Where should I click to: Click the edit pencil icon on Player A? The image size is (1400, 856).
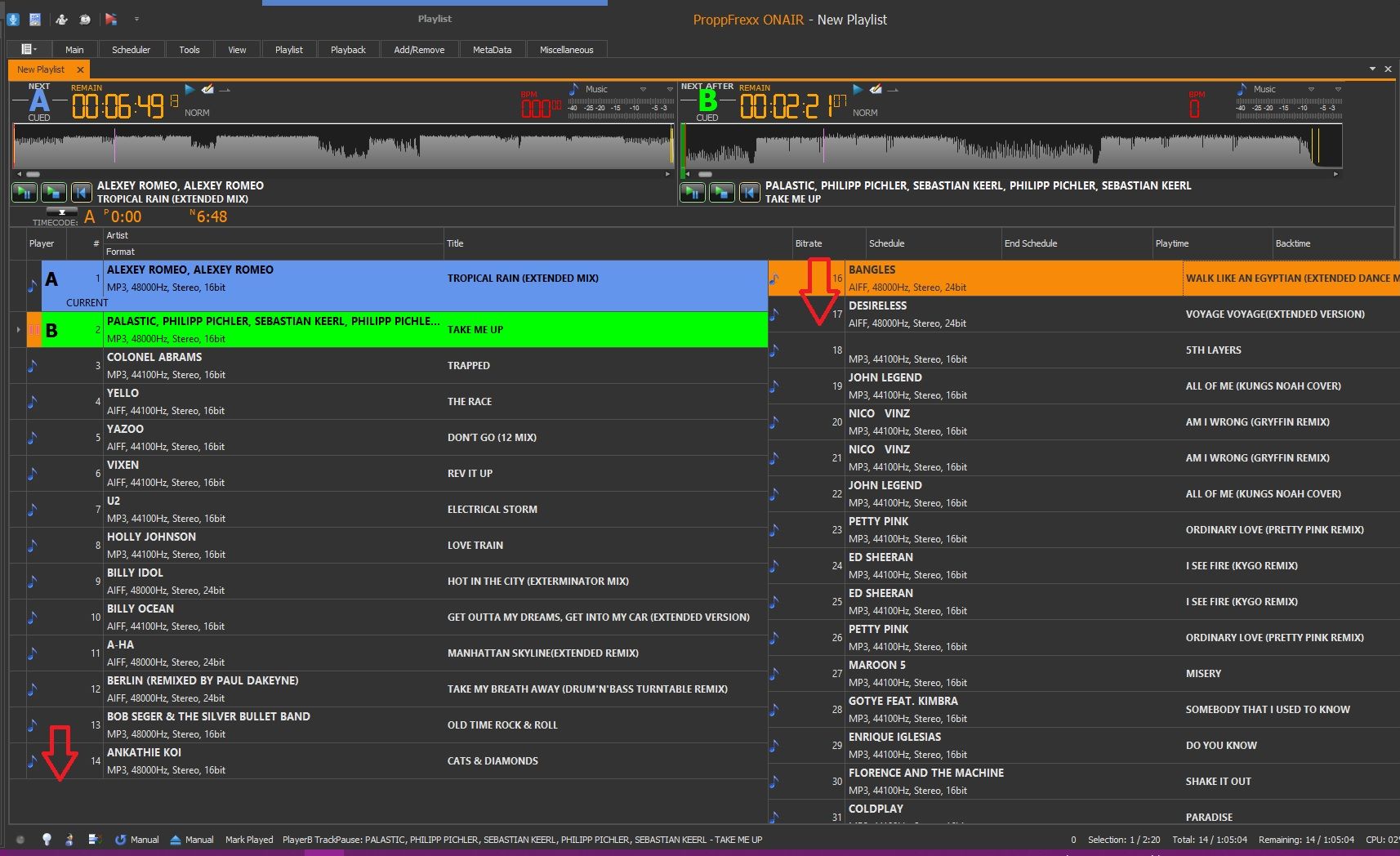click(x=208, y=89)
